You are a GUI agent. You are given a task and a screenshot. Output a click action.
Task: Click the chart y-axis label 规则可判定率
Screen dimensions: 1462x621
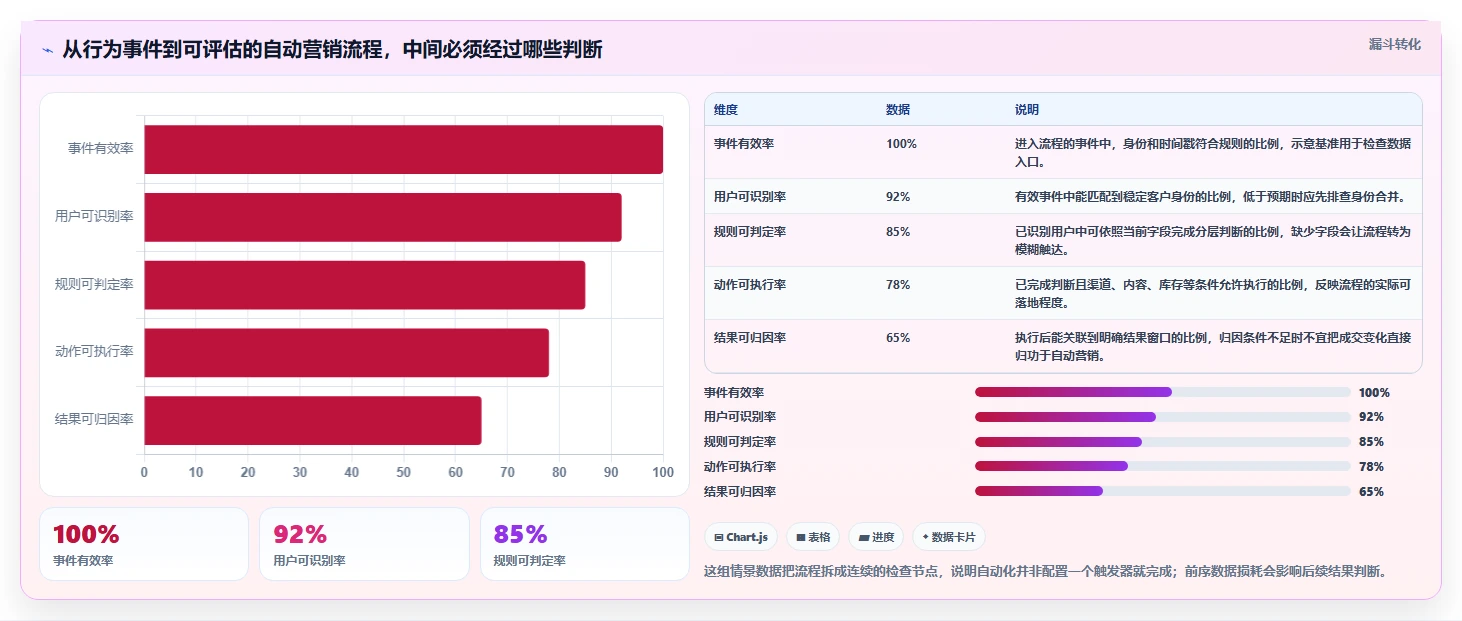point(94,284)
